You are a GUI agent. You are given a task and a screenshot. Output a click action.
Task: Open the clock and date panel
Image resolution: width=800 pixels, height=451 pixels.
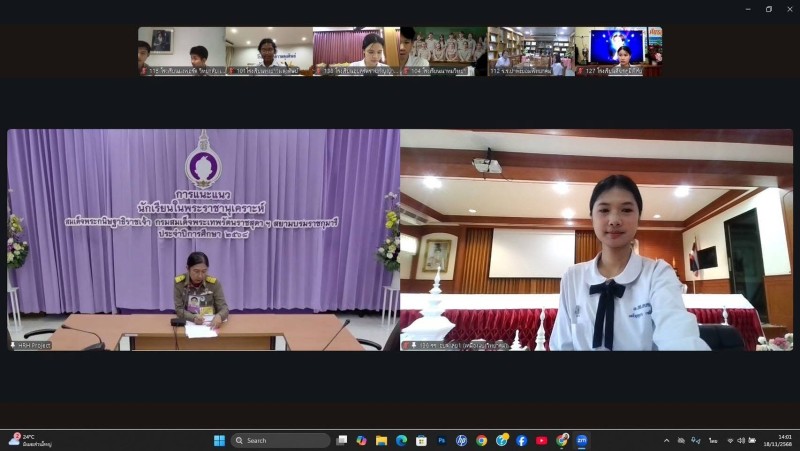pos(784,440)
